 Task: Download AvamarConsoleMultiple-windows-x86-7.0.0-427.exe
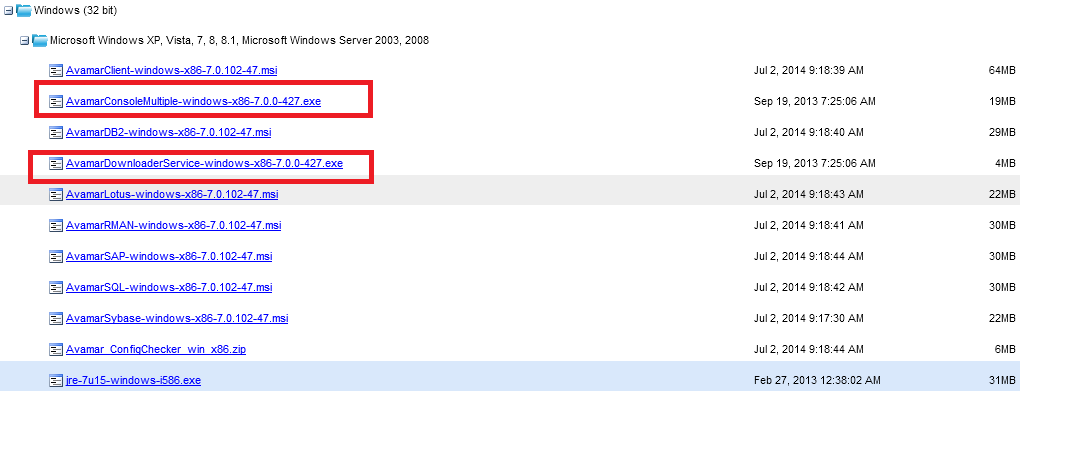[x=193, y=102]
